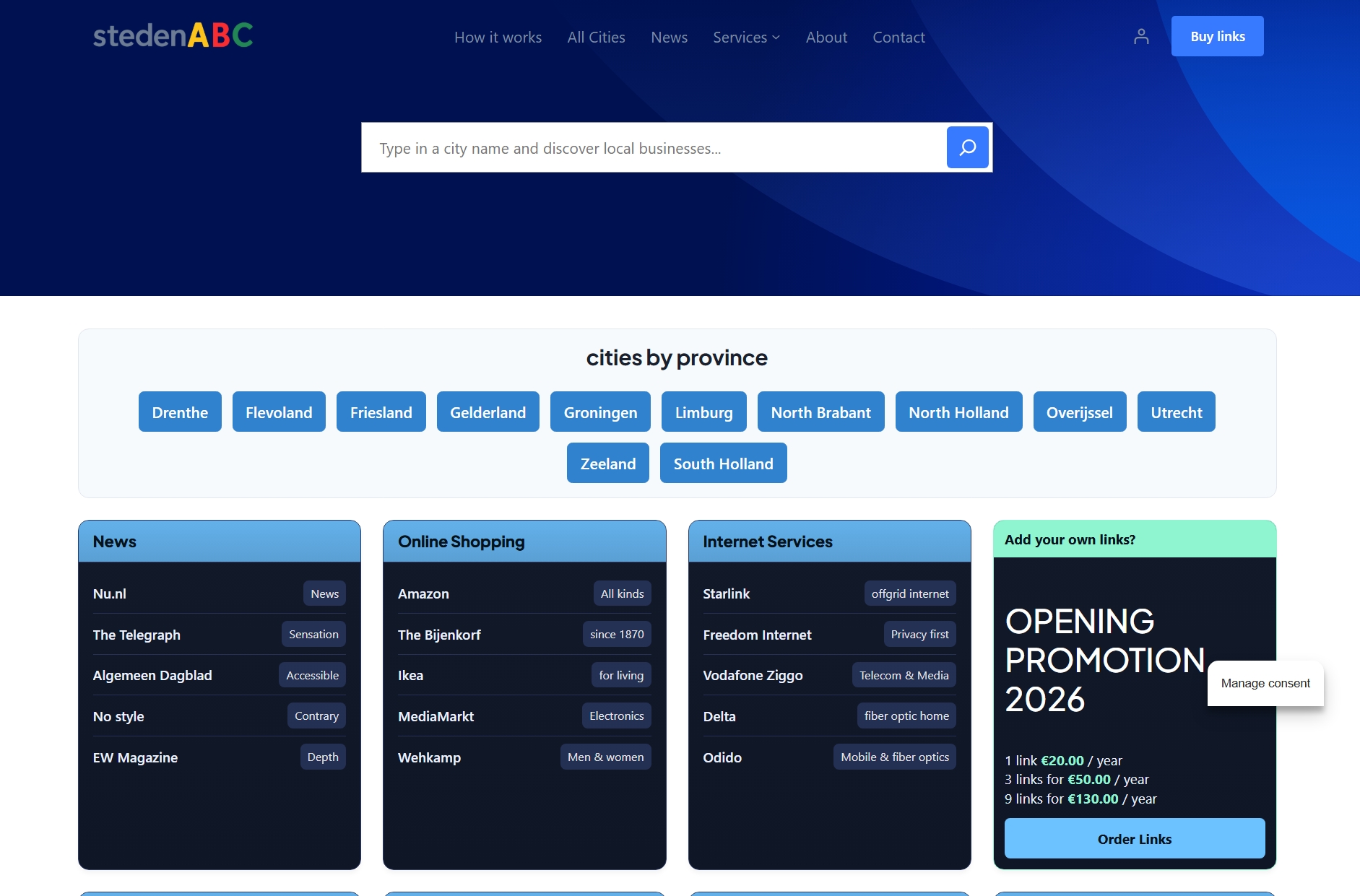Click the 'Online Shopping' card header
The width and height of the screenshot is (1360, 896).
point(524,541)
